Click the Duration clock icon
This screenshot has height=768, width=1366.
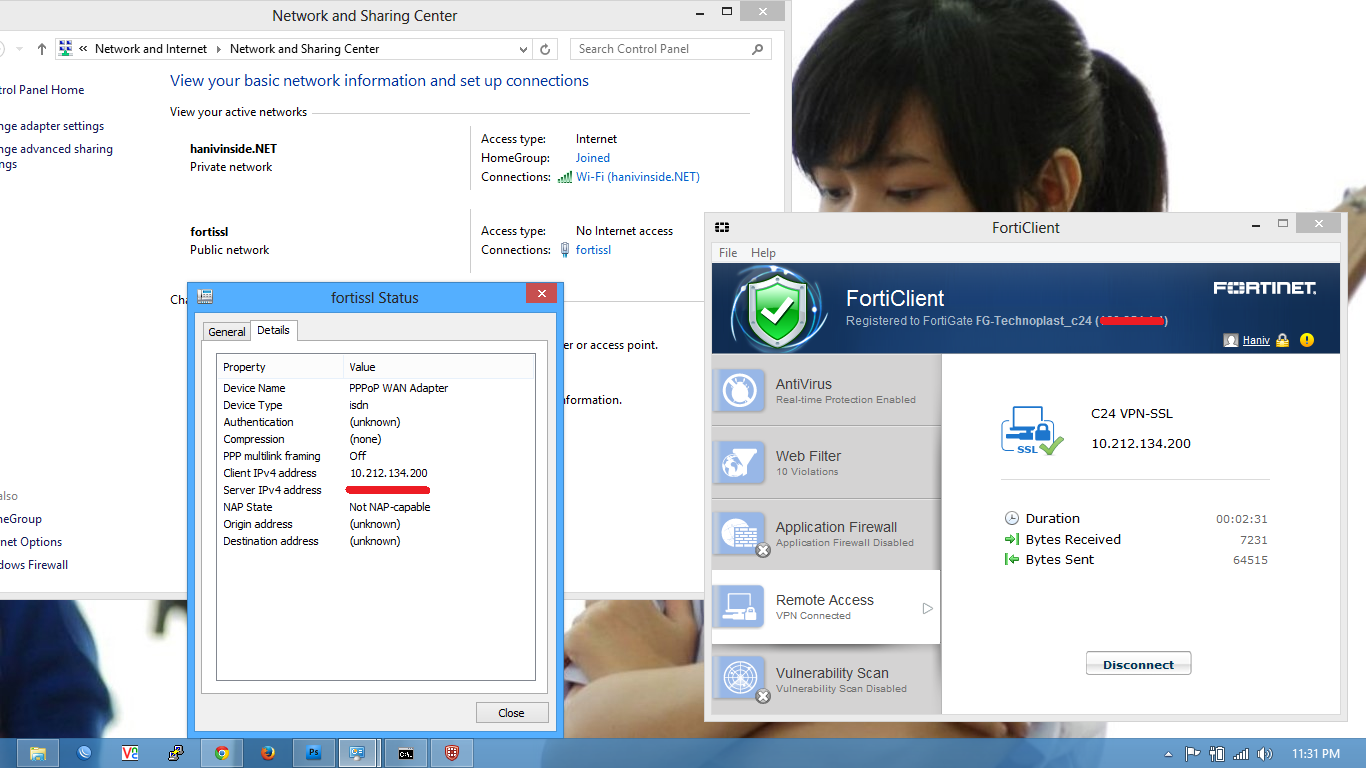1012,518
